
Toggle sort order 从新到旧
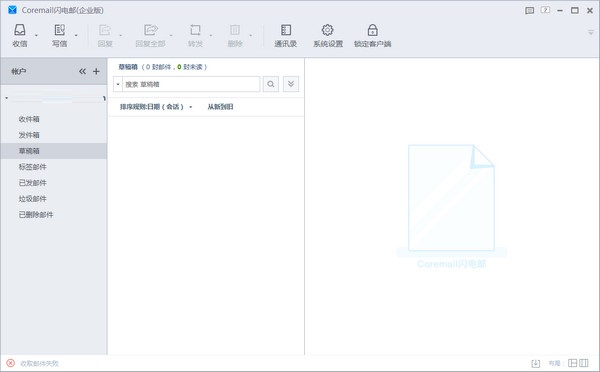point(220,107)
